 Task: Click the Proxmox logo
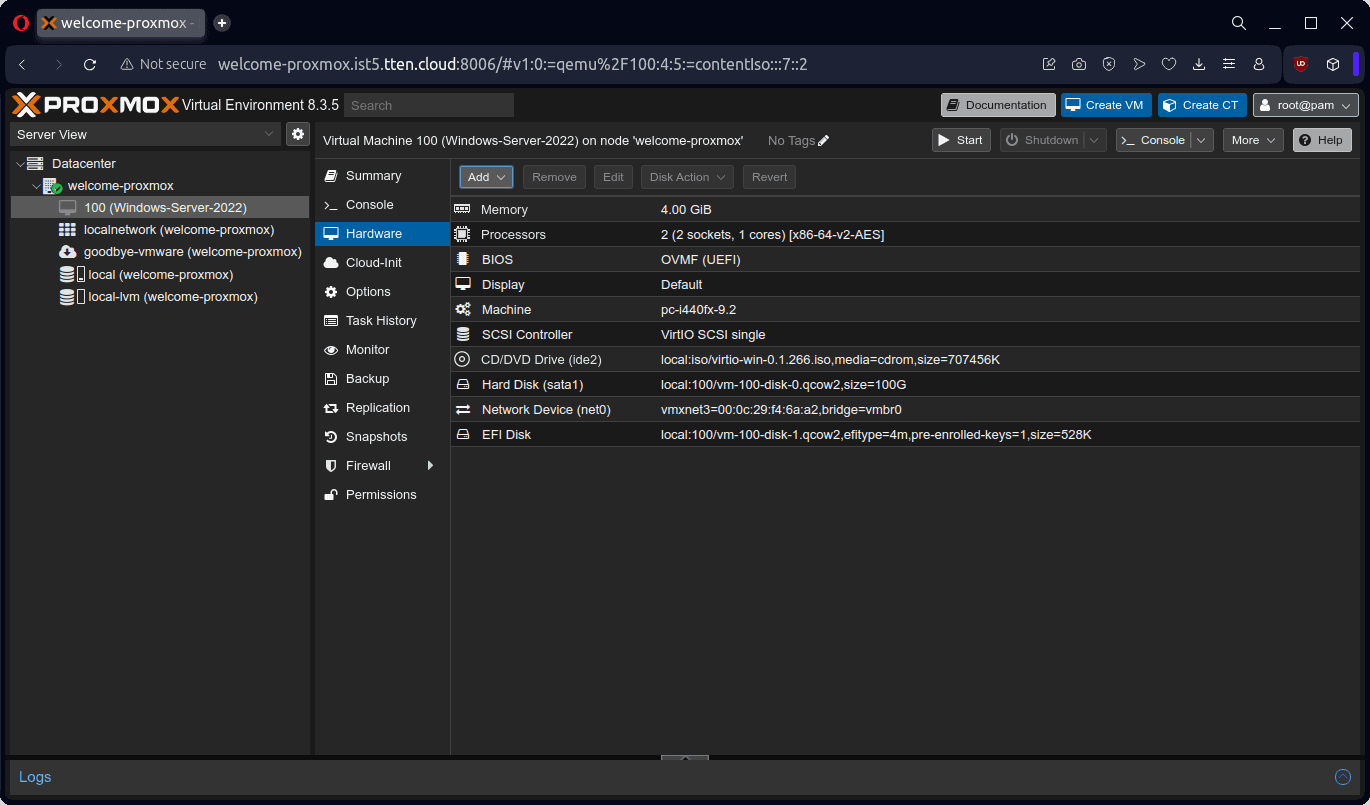tap(95, 105)
